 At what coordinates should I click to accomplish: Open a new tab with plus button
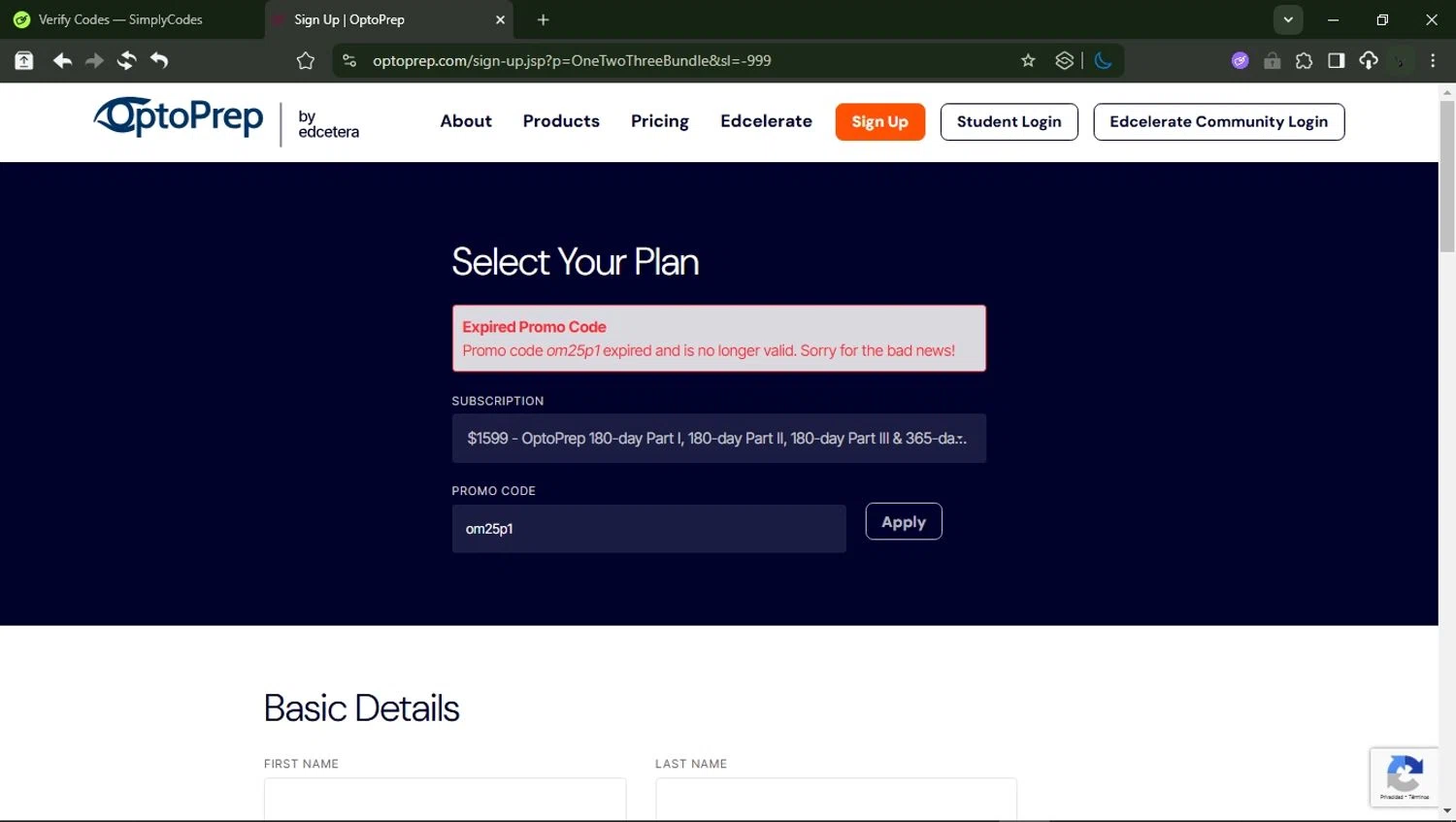544,19
